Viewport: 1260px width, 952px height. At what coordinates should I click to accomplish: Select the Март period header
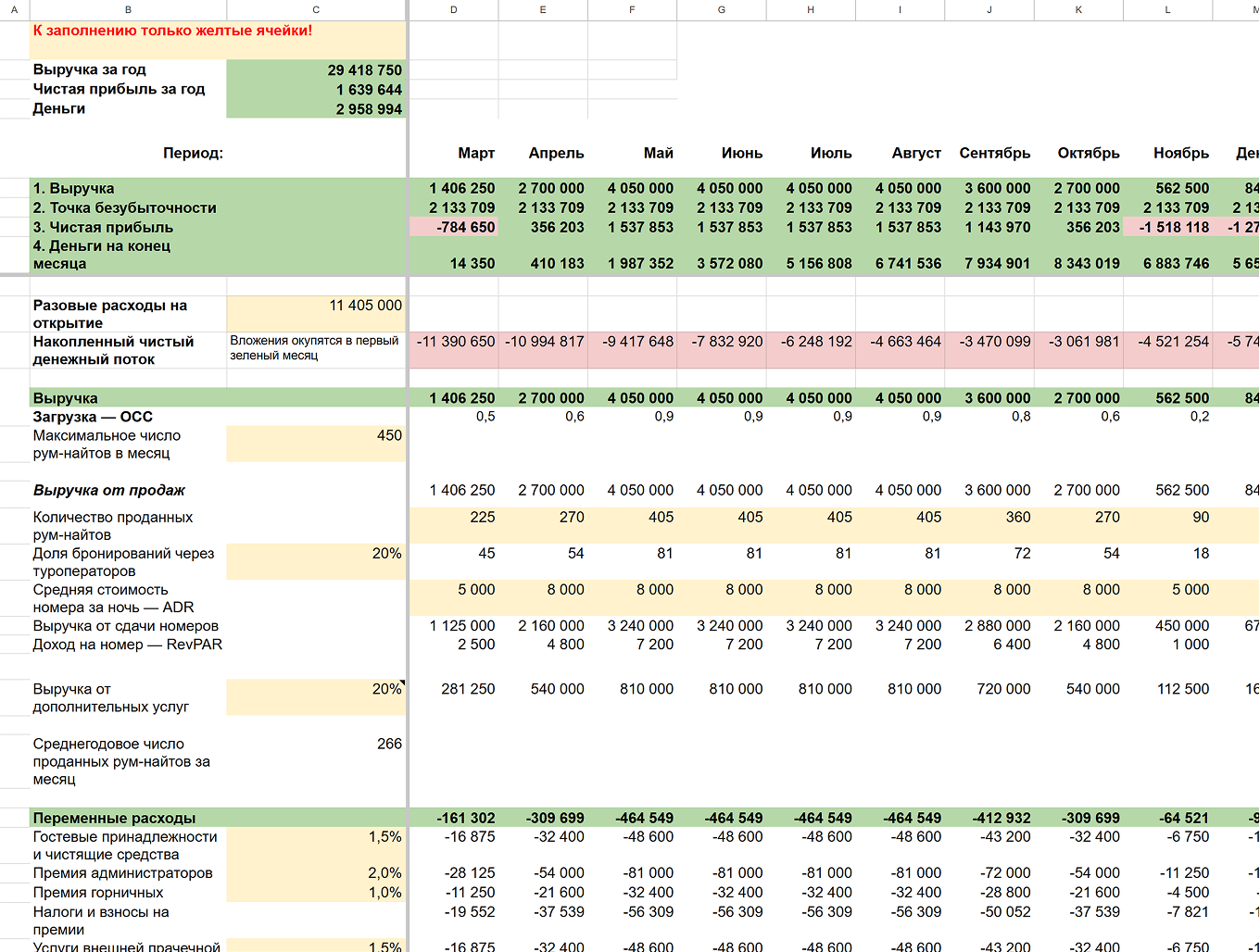(x=476, y=153)
